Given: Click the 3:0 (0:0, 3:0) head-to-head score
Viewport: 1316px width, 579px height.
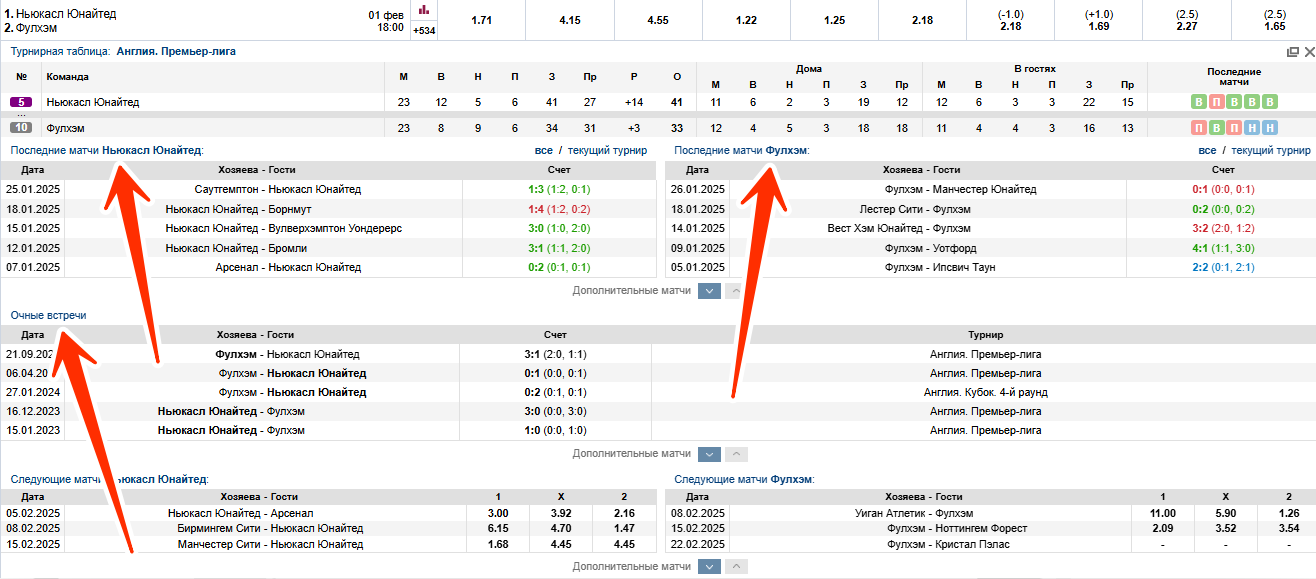Looking at the screenshot, I should coord(555,412).
